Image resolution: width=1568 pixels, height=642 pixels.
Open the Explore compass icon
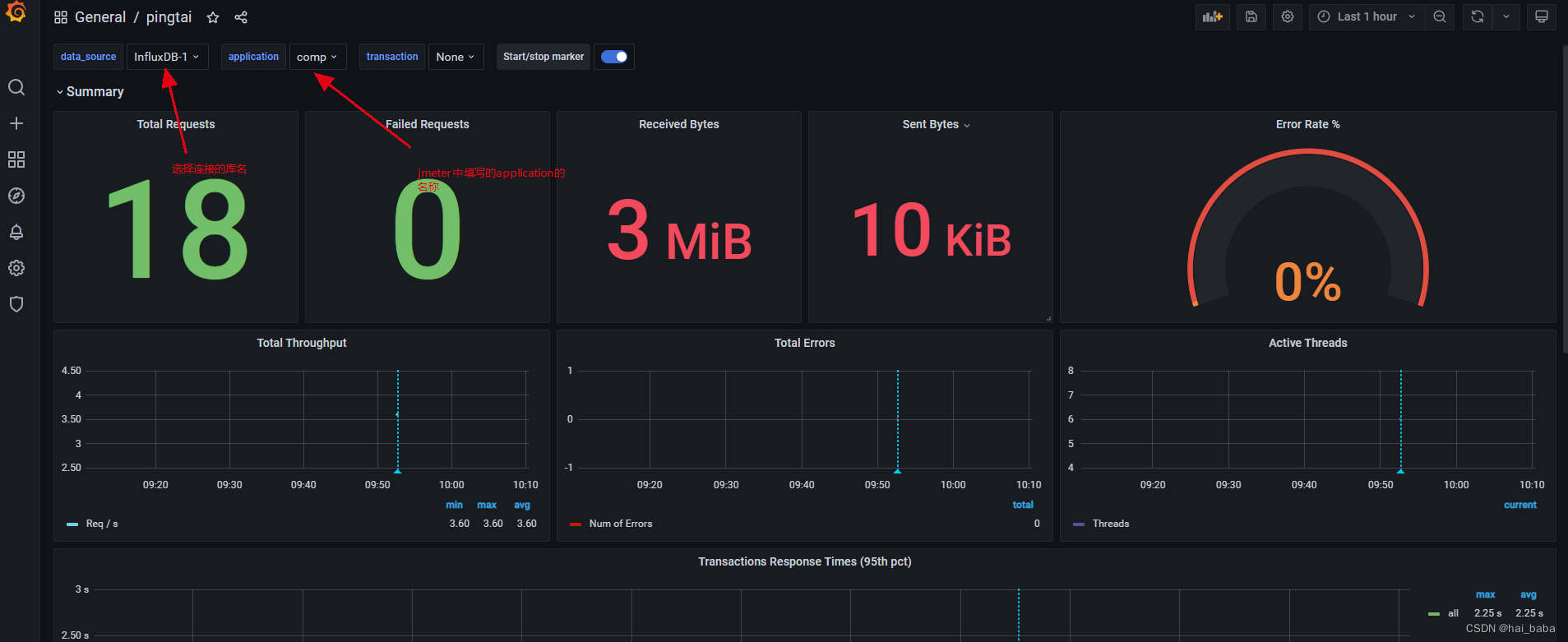(x=16, y=196)
